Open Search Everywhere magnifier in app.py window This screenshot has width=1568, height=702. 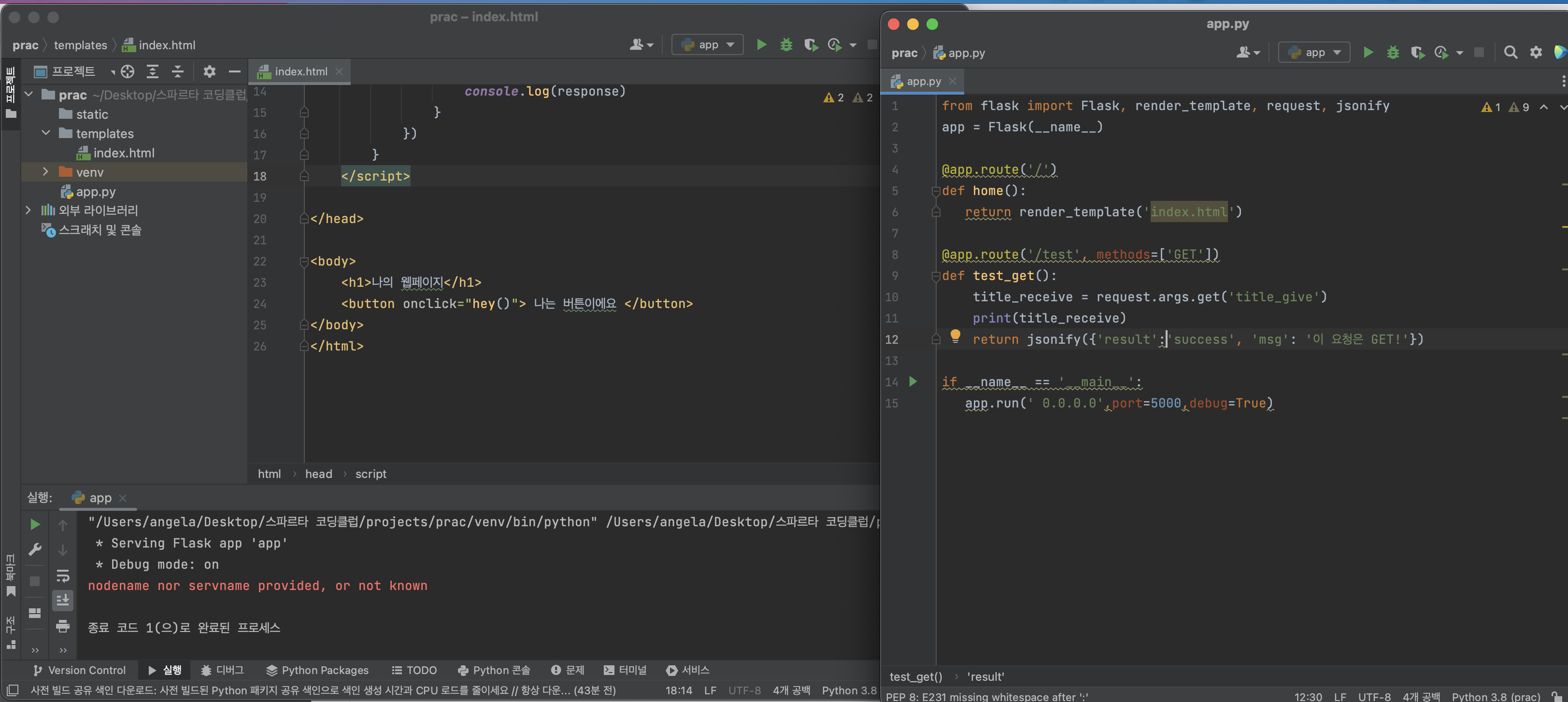(x=1510, y=52)
